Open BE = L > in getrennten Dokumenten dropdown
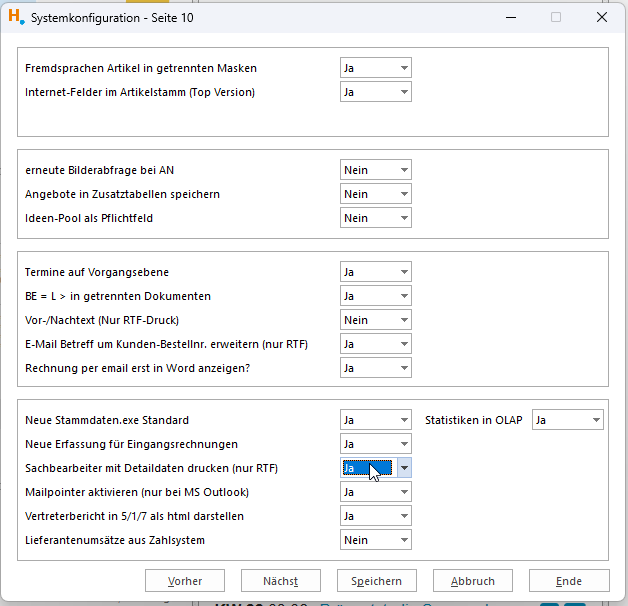 point(375,296)
